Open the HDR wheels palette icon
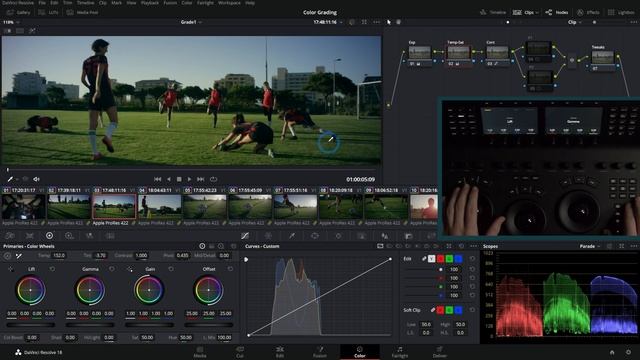The width and height of the screenshot is (640, 360). click(x=69, y=236)
